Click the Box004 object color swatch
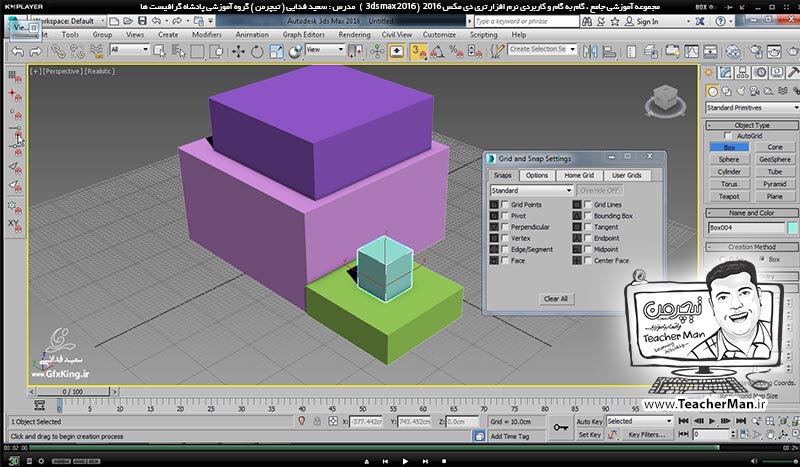800x467 pixels. [792, 228]
